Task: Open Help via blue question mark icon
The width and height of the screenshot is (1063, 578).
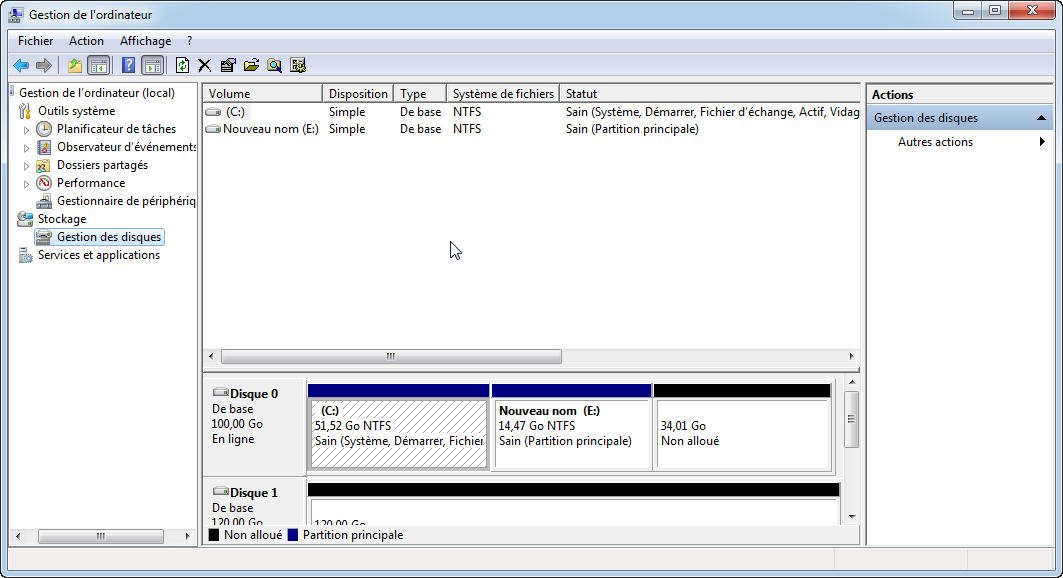Action: pos(128,65)
